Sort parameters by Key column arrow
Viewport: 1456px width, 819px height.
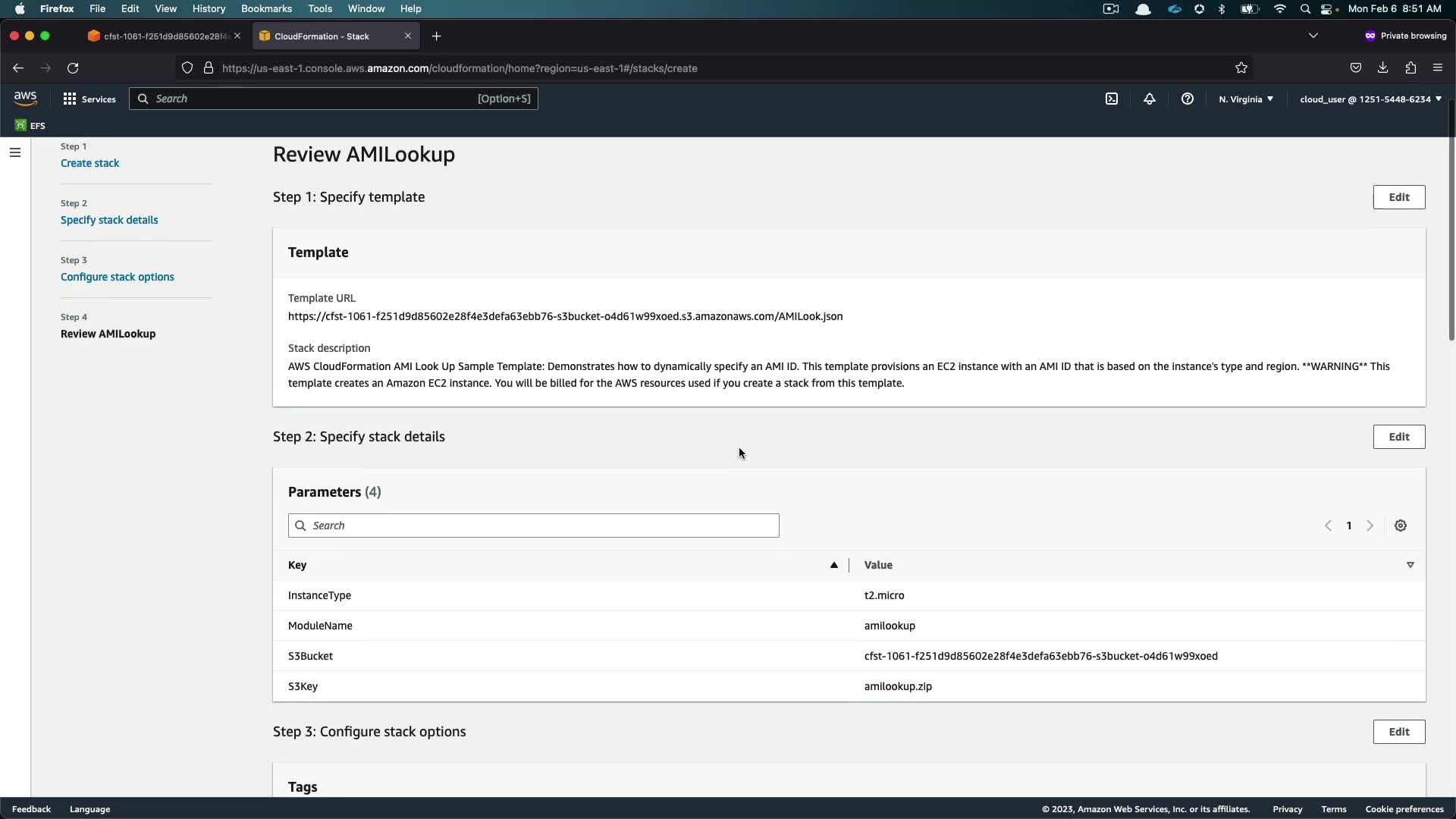[833, 565]
